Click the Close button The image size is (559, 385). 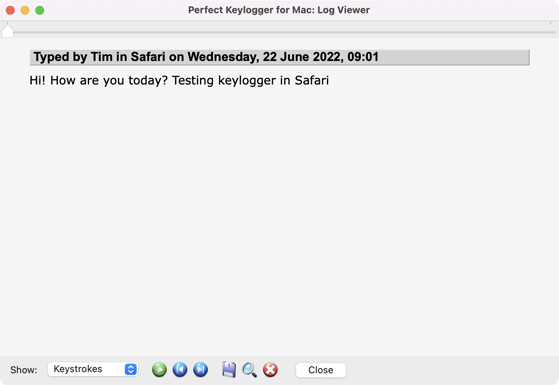321,370
